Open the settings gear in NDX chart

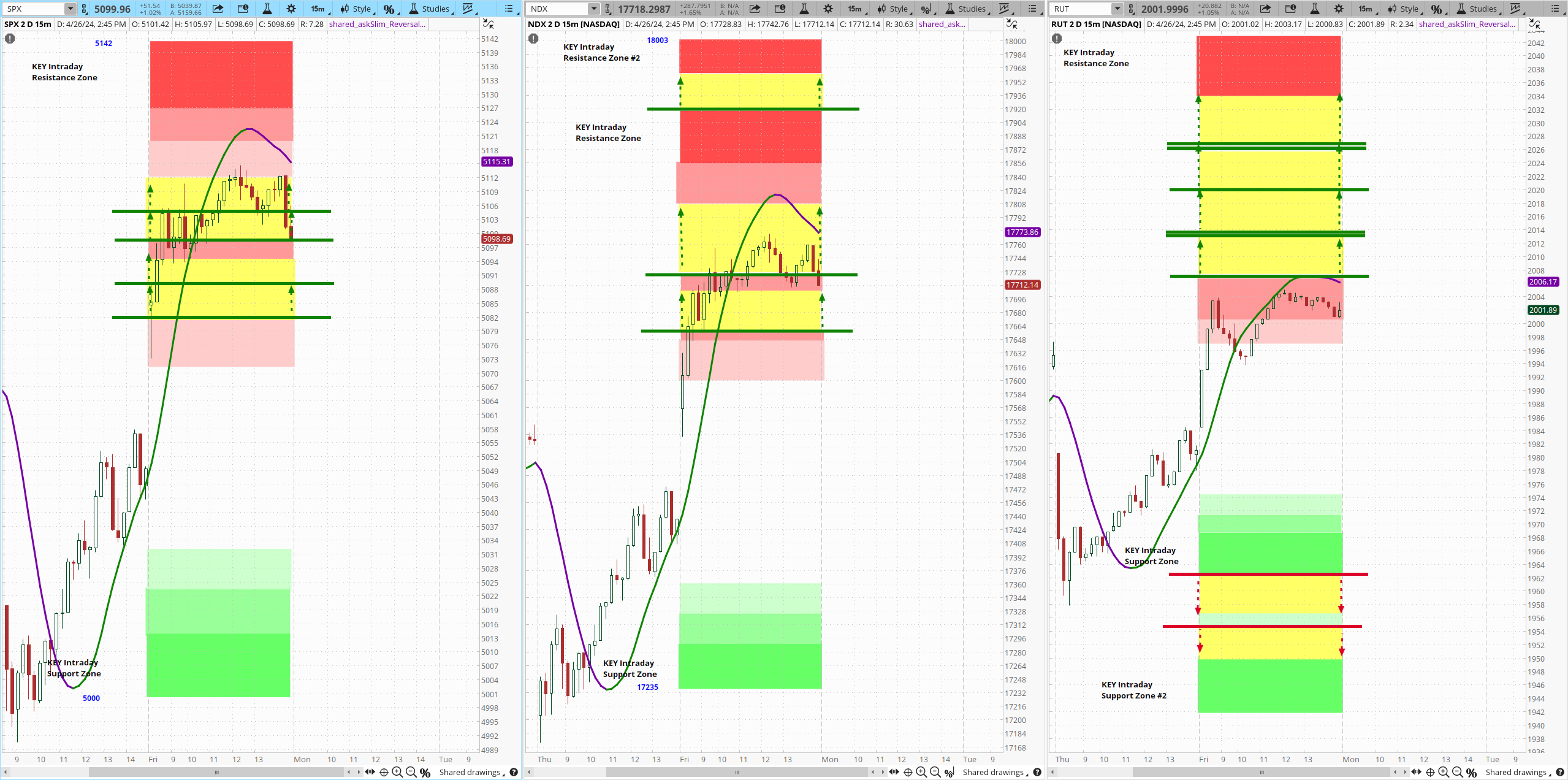[828, 9]
